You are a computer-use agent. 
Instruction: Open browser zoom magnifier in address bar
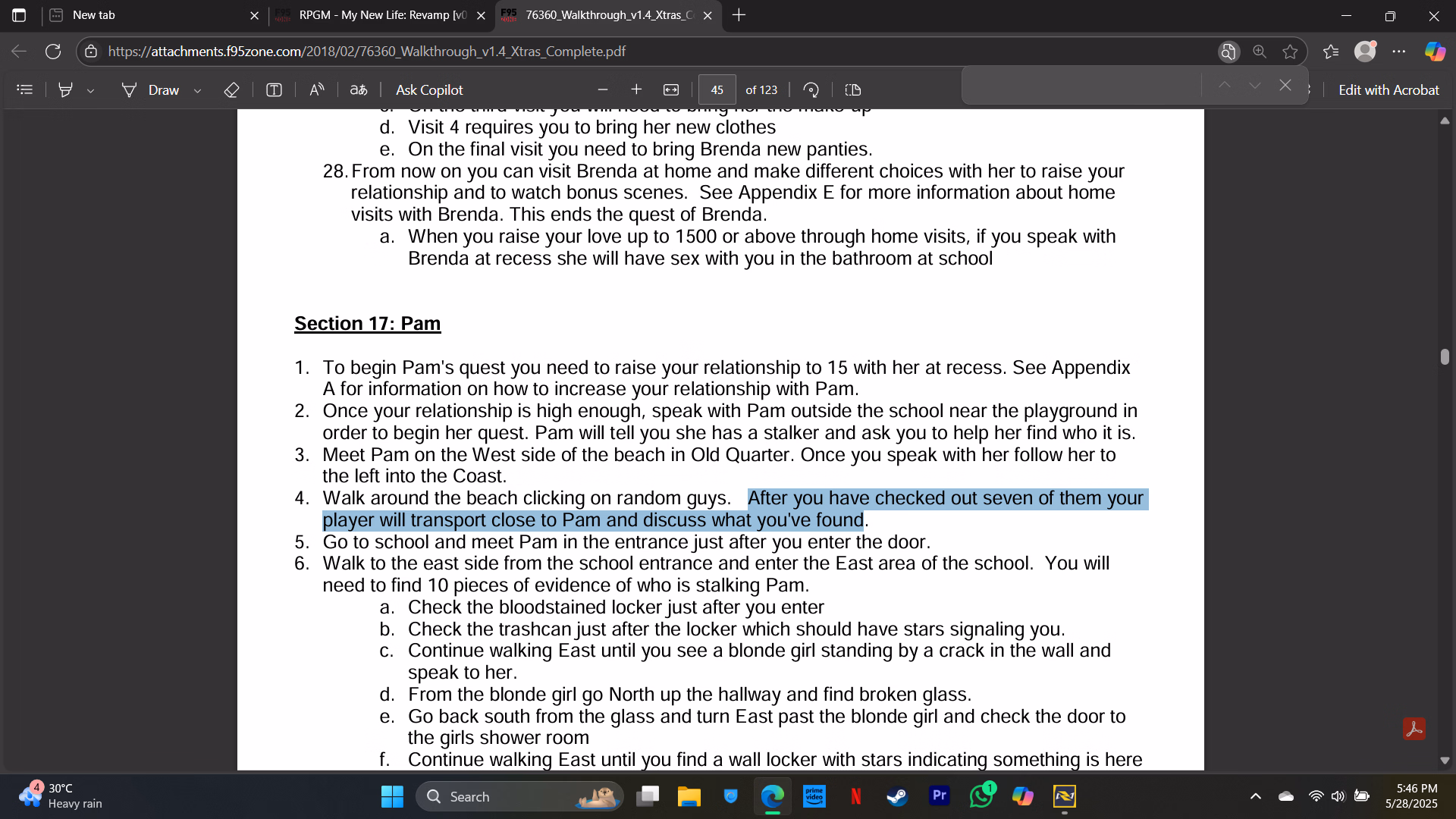pos(1260,52)
